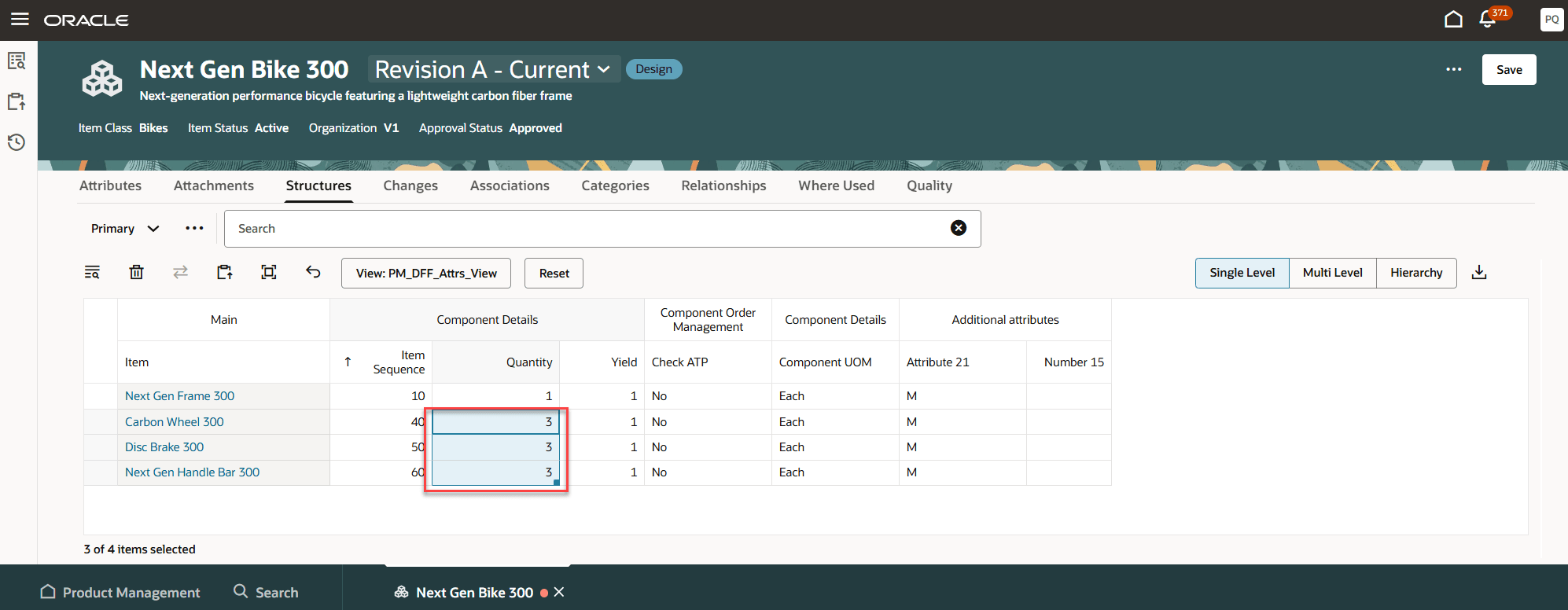This screenshot has width=1568, height=610.
Task: Click the undo arrow icon
Action: click(x=313, y=272)
